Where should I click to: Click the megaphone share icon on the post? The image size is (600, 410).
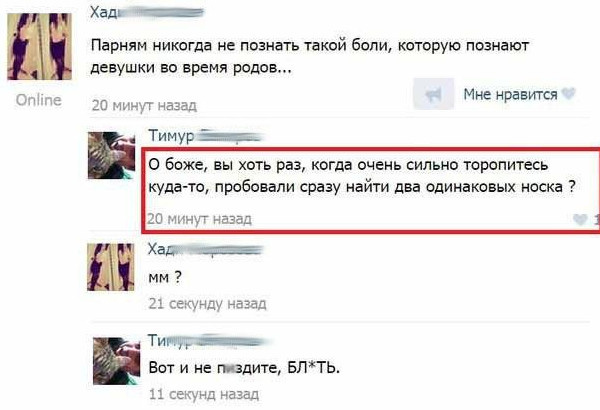[434, 94]
